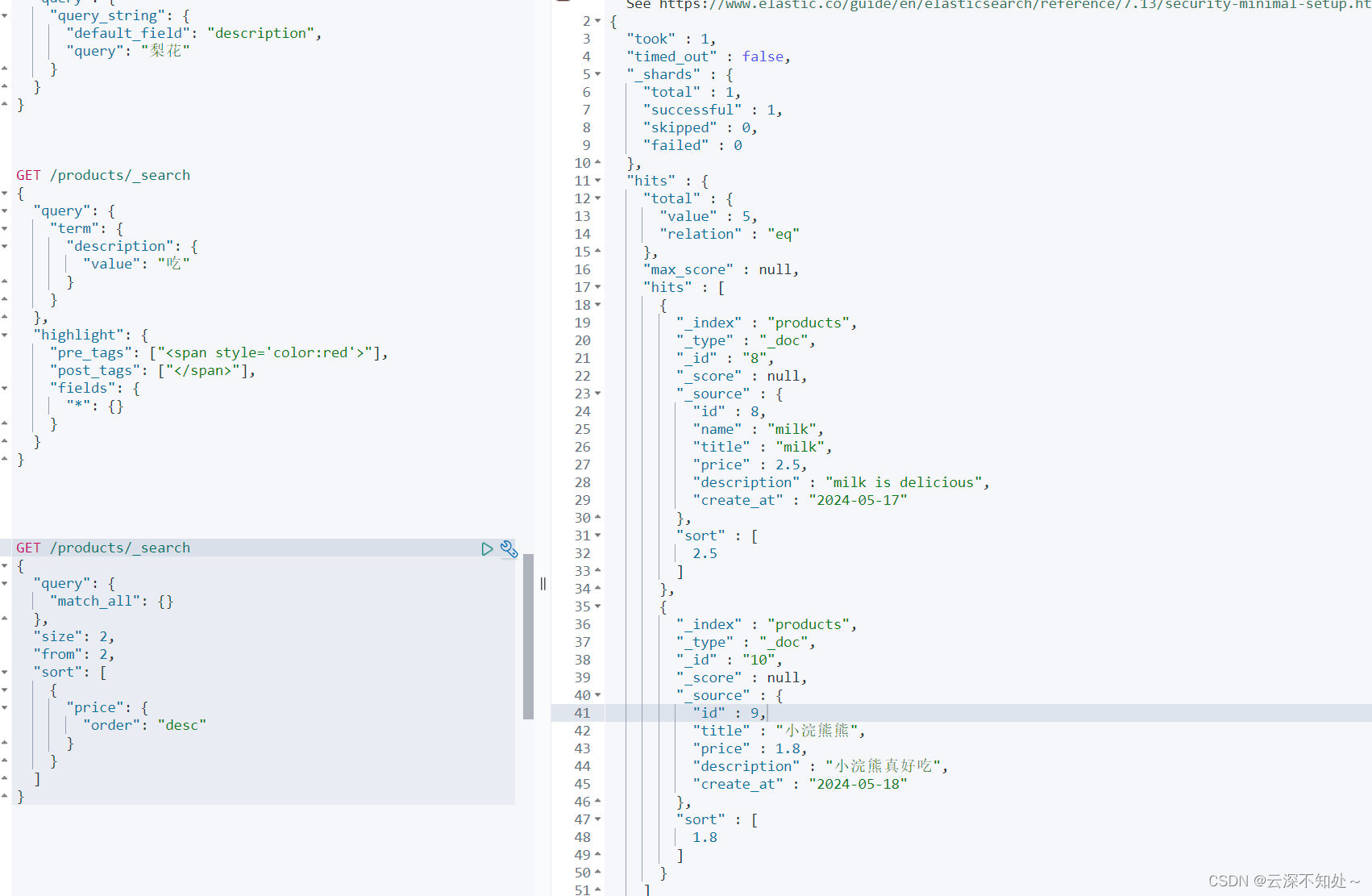This screenshot has height=896, width=1372.
Task: Click the "skipped" : 0 shards line
Action: [x=701, y=127]
